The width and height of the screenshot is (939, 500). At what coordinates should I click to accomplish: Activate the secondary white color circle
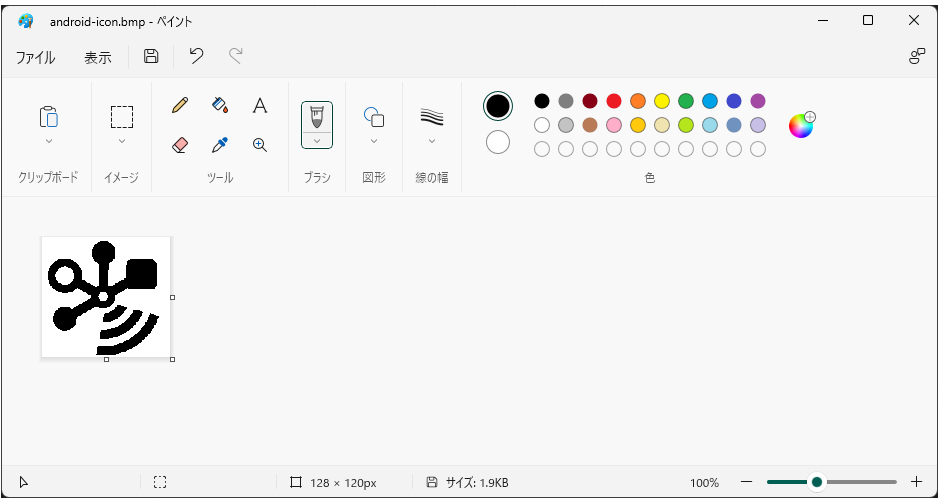pos(498,142)
